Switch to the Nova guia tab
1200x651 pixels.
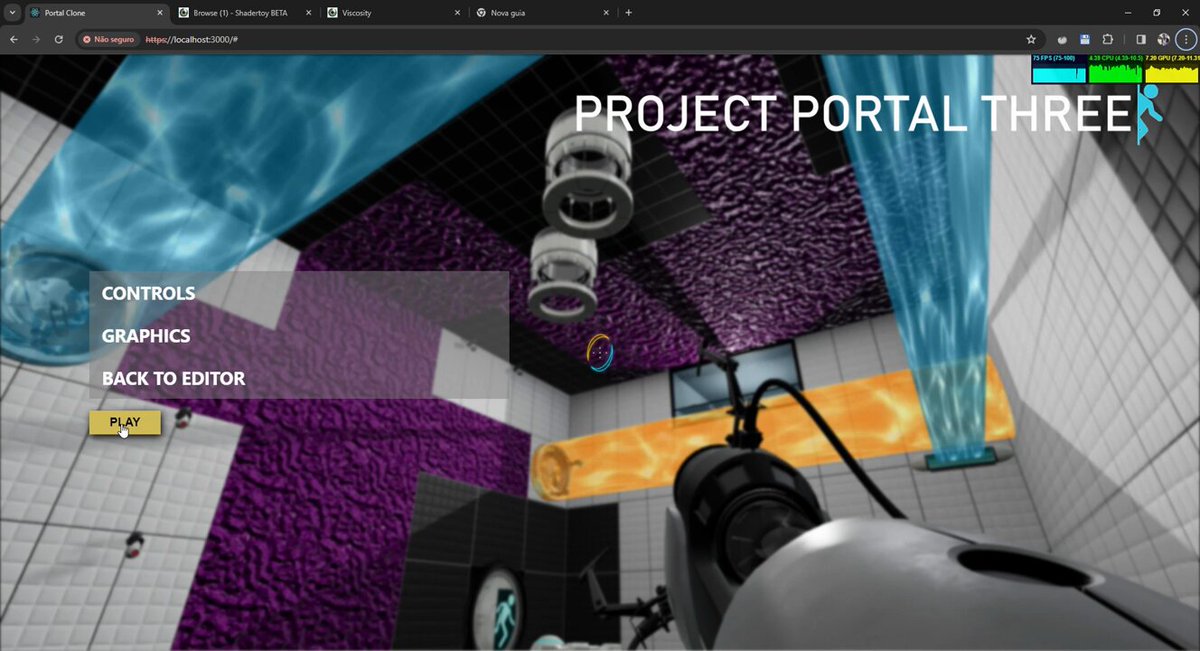tap(543, 13)
